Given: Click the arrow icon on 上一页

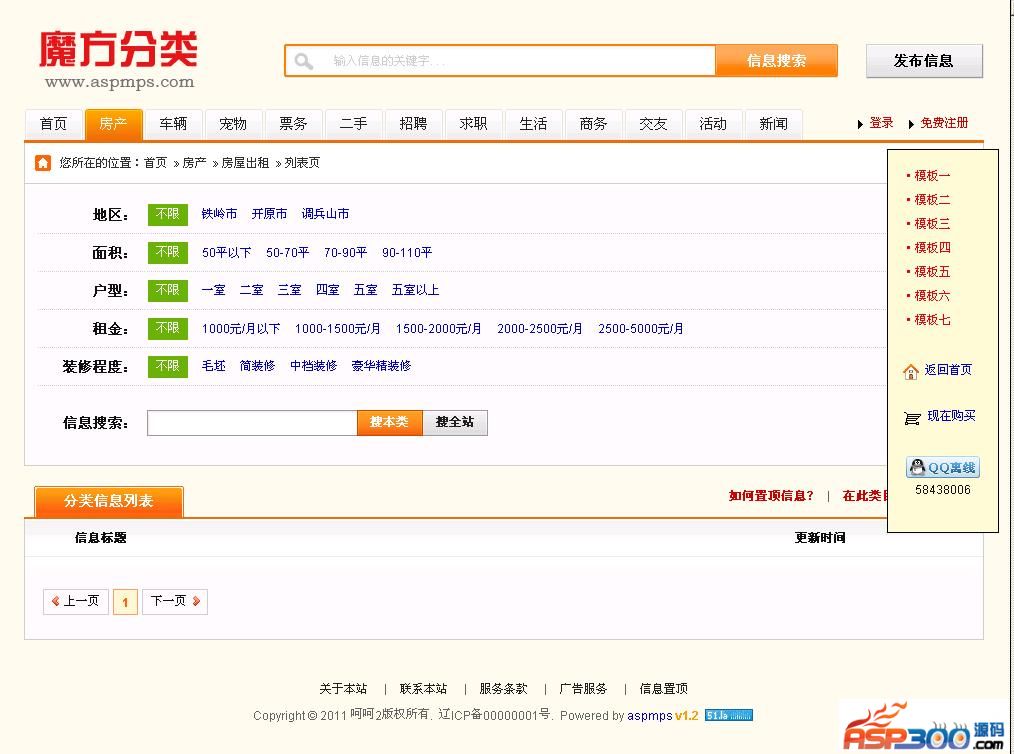Looking at the screenshot, I should tap(56, 601).
